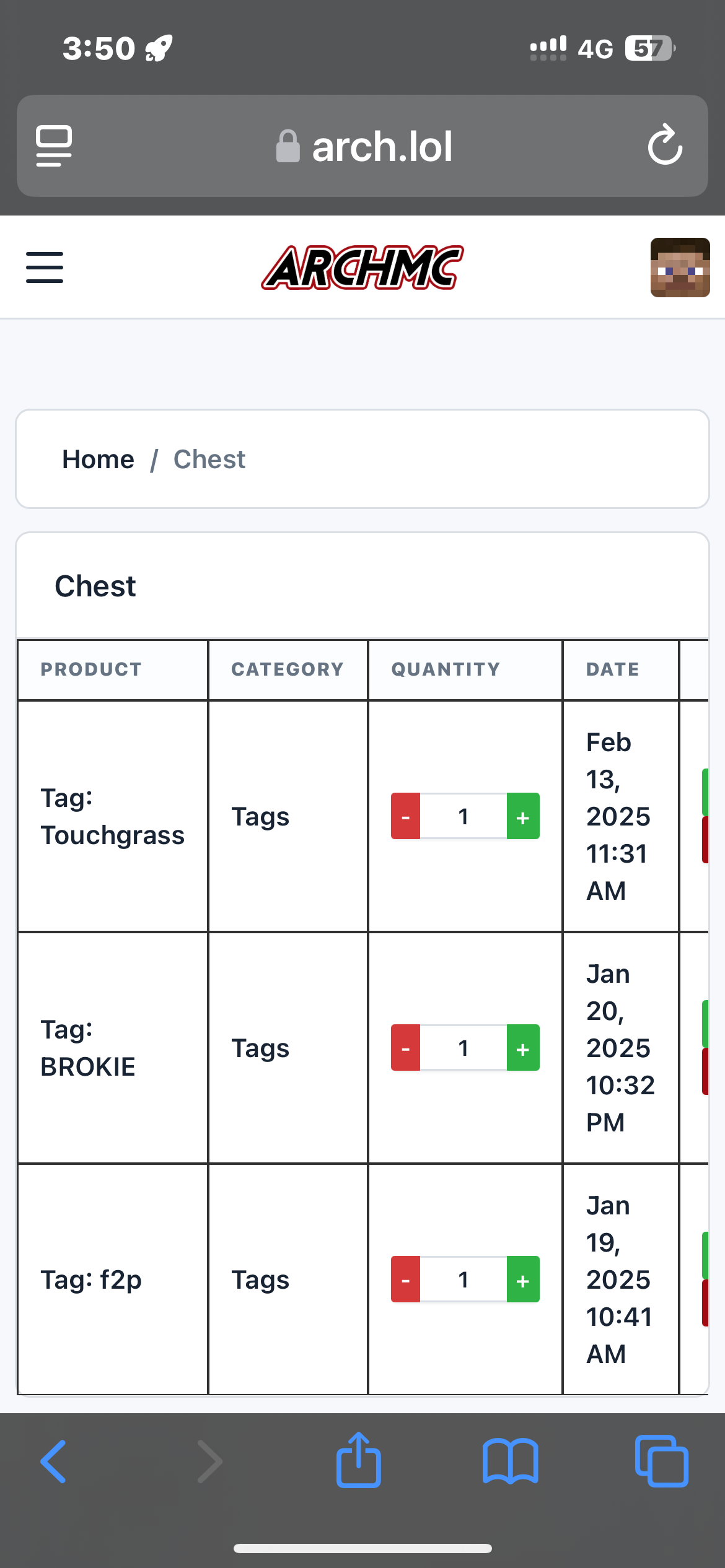Decrease Tag: BROKIE quantity with minus

[x=405, y=1048]
